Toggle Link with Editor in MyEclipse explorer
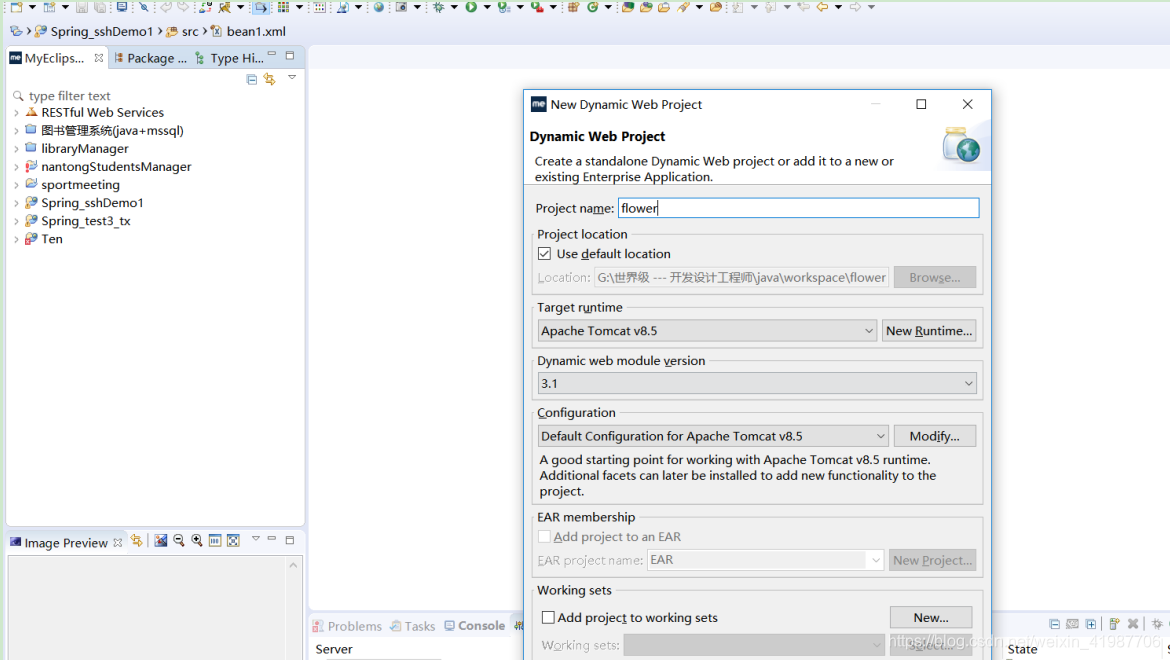1170x660 pixels. coord(269,79)
